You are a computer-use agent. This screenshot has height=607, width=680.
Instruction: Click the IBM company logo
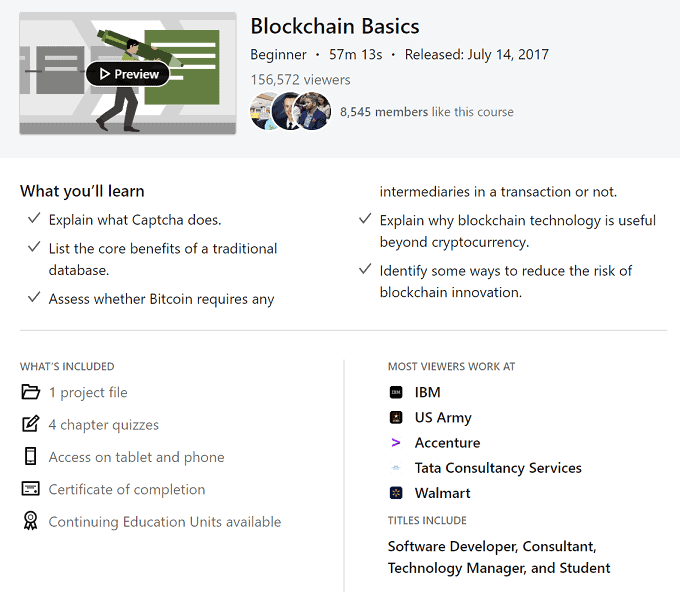396,393
